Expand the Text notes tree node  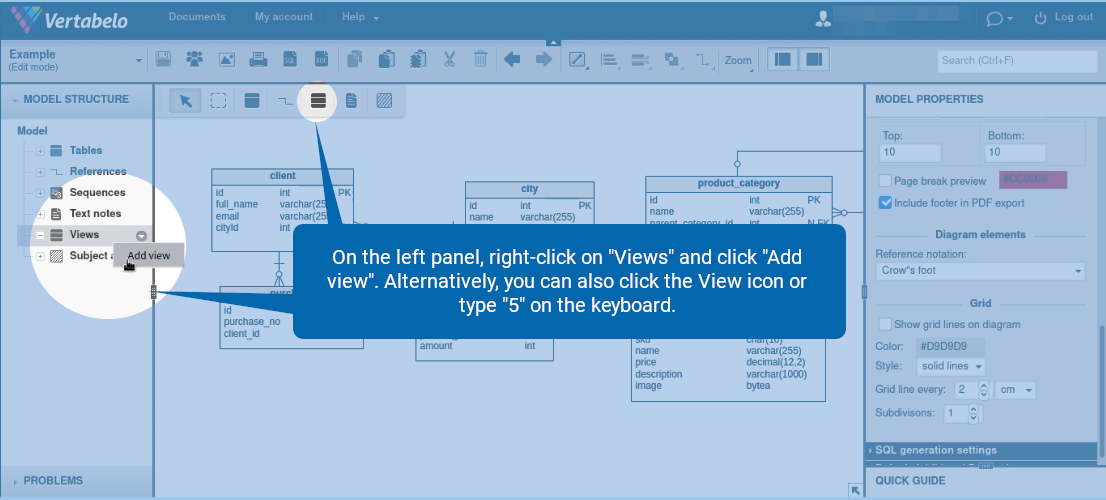point(40,214)
